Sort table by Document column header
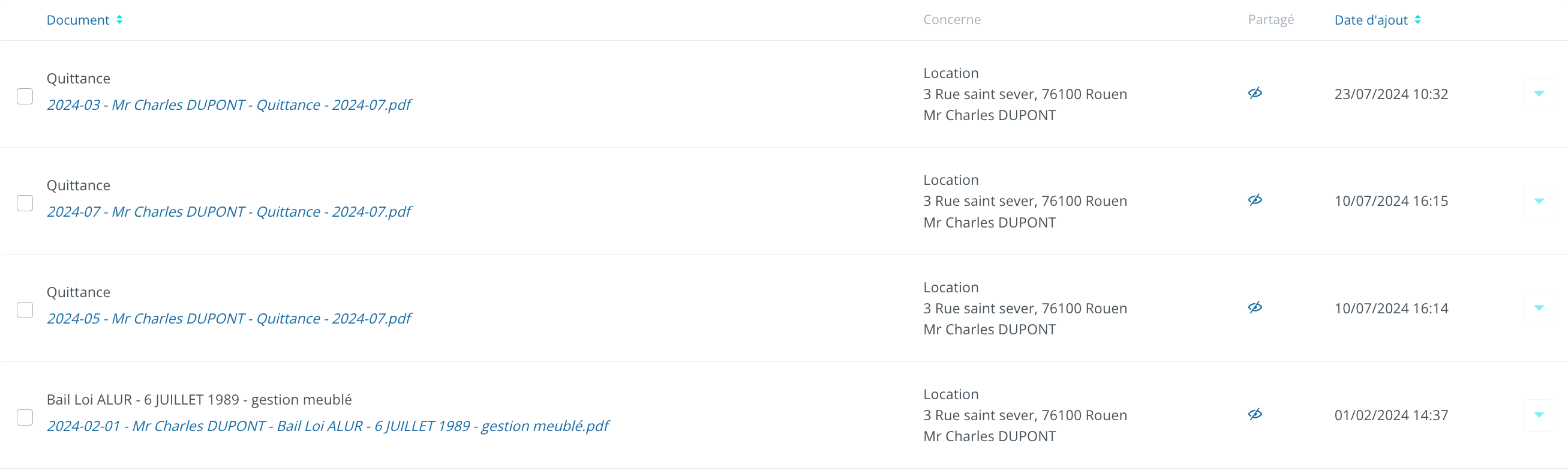 (x=78, y=20)
